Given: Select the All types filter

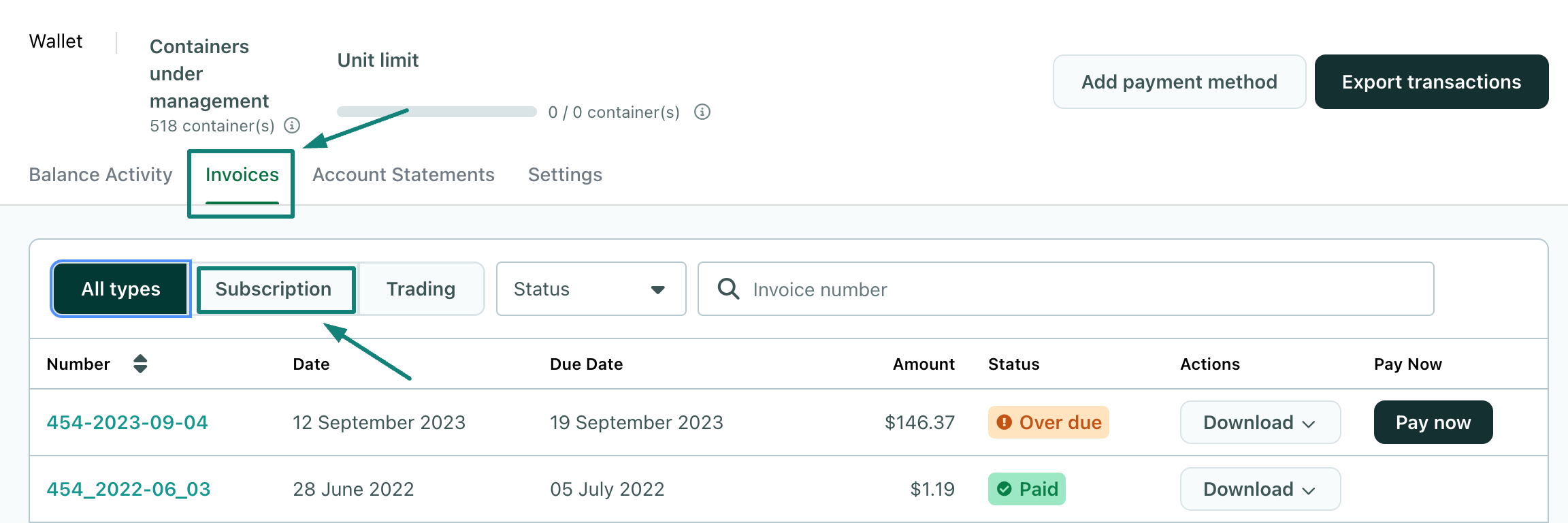Looking at the screenshot, I should point(120,289).
